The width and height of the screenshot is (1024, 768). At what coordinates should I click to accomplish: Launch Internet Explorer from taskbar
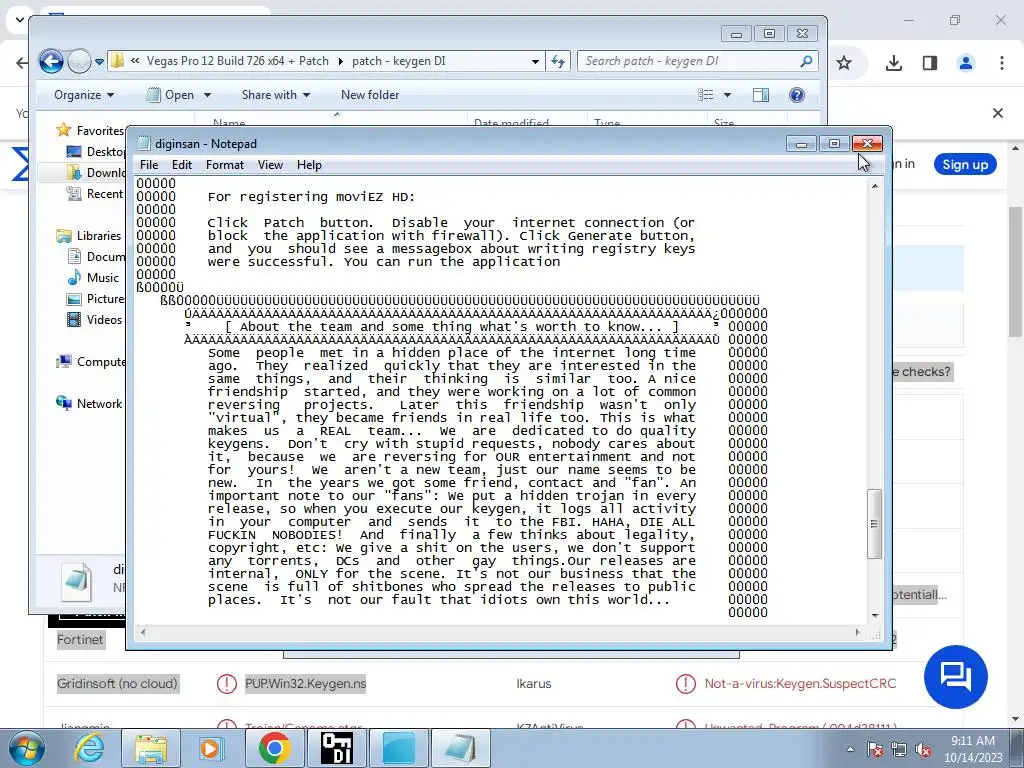click(89, 748)
